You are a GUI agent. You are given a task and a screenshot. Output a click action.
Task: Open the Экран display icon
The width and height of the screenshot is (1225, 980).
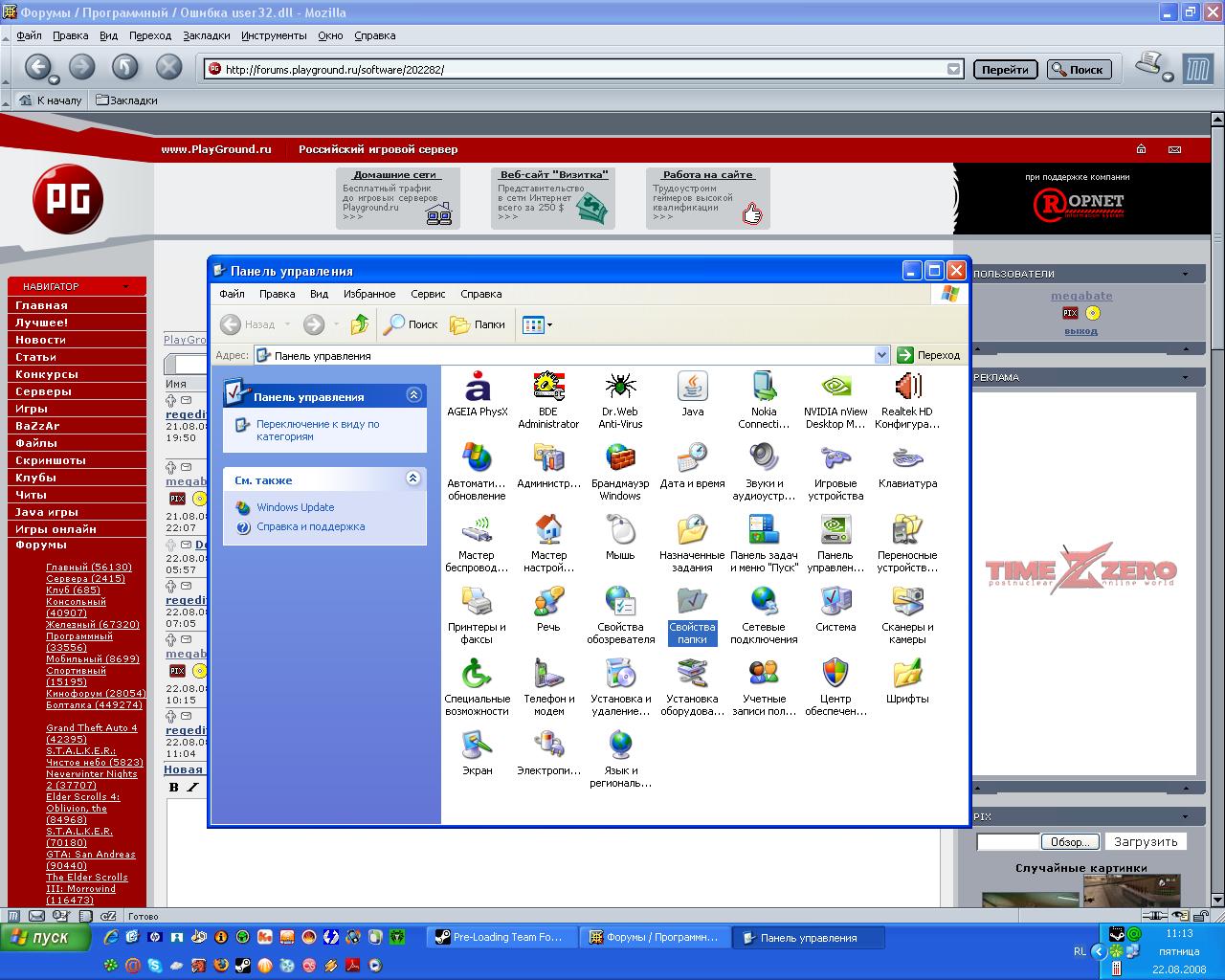pyautogui.click(x=477, y=746)
